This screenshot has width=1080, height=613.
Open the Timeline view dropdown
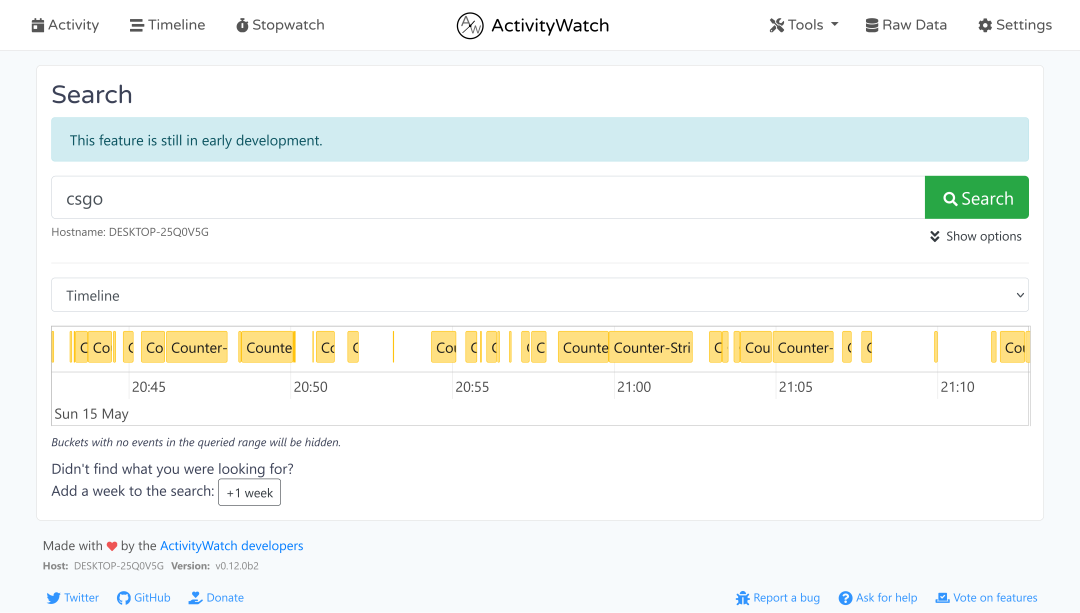click(x=540, y=295)
